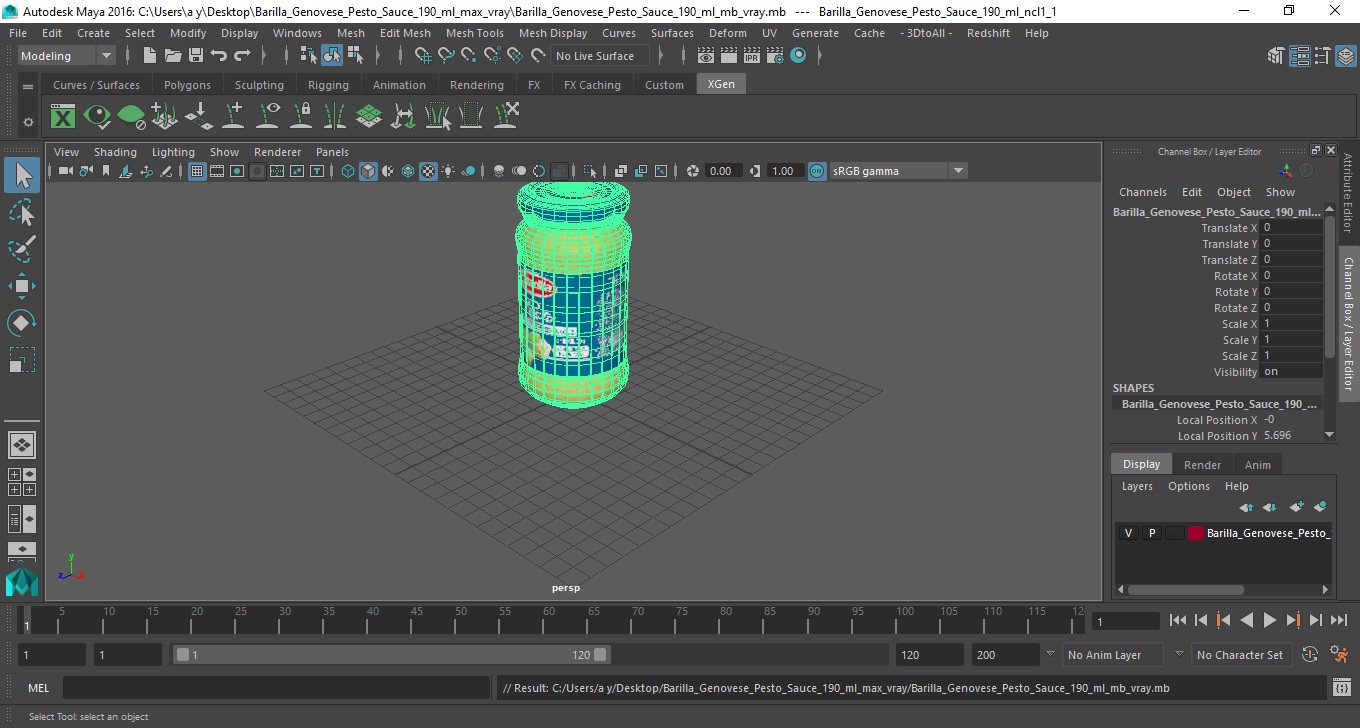This screenshot has width=1360, height=728.
Task: Activate the Paint selection tool
Action: pyautogui.click(x=22, y=249)
